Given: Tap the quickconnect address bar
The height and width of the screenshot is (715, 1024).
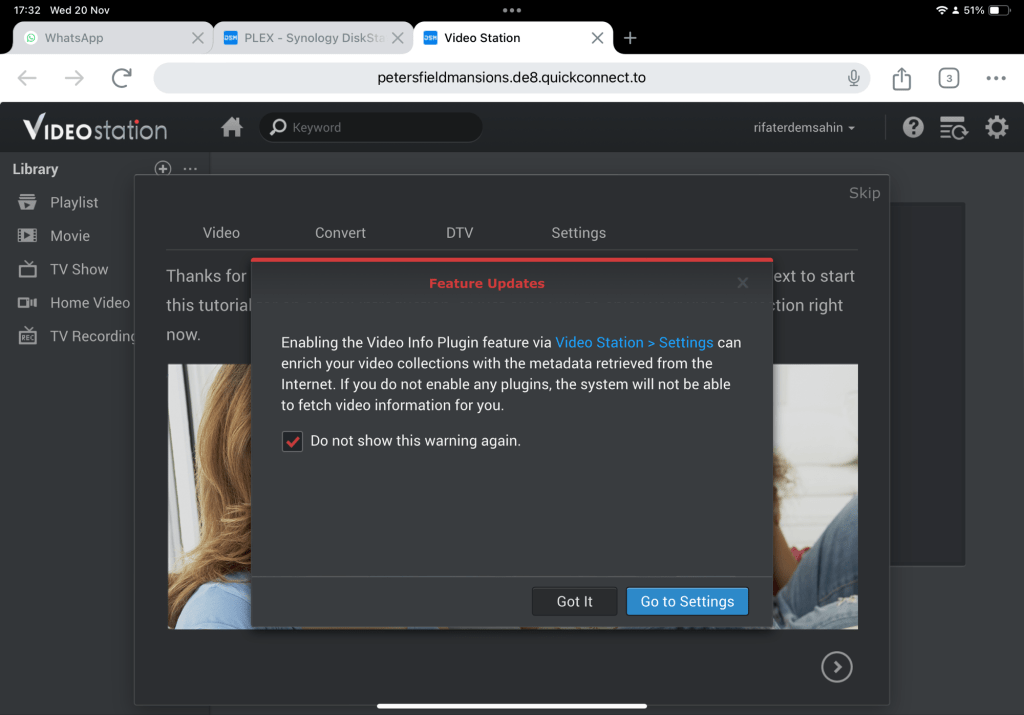Looking at the screenshot, I should click(511, 78).
